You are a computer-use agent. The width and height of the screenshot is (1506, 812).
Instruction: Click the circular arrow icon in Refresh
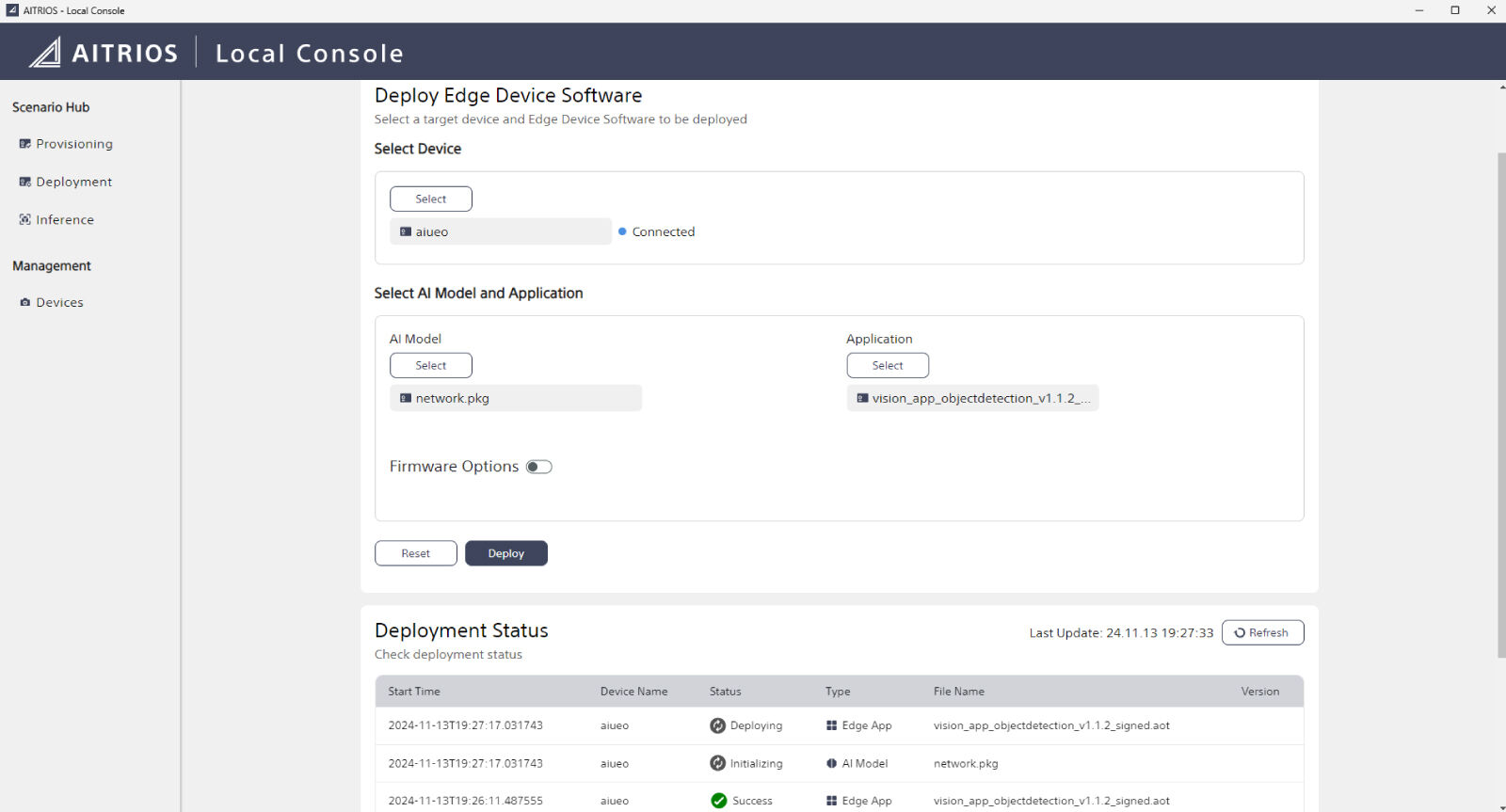pos(1240,632)
